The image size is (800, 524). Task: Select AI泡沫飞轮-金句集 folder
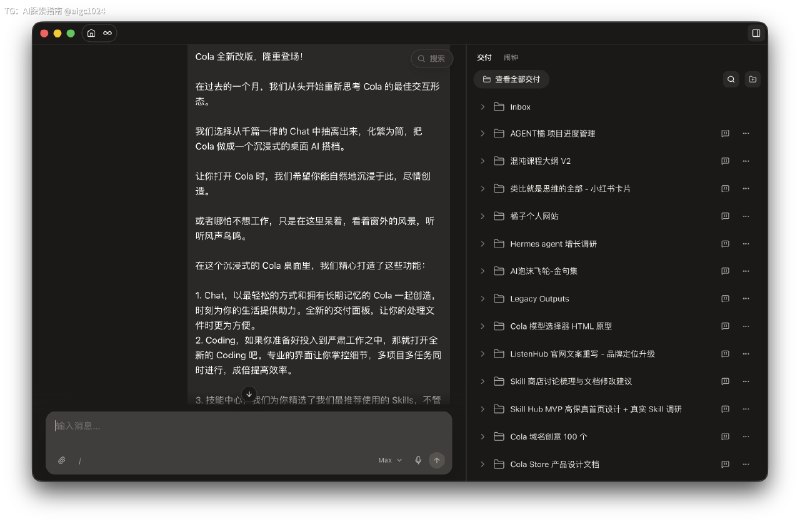[x=543, y=271]
